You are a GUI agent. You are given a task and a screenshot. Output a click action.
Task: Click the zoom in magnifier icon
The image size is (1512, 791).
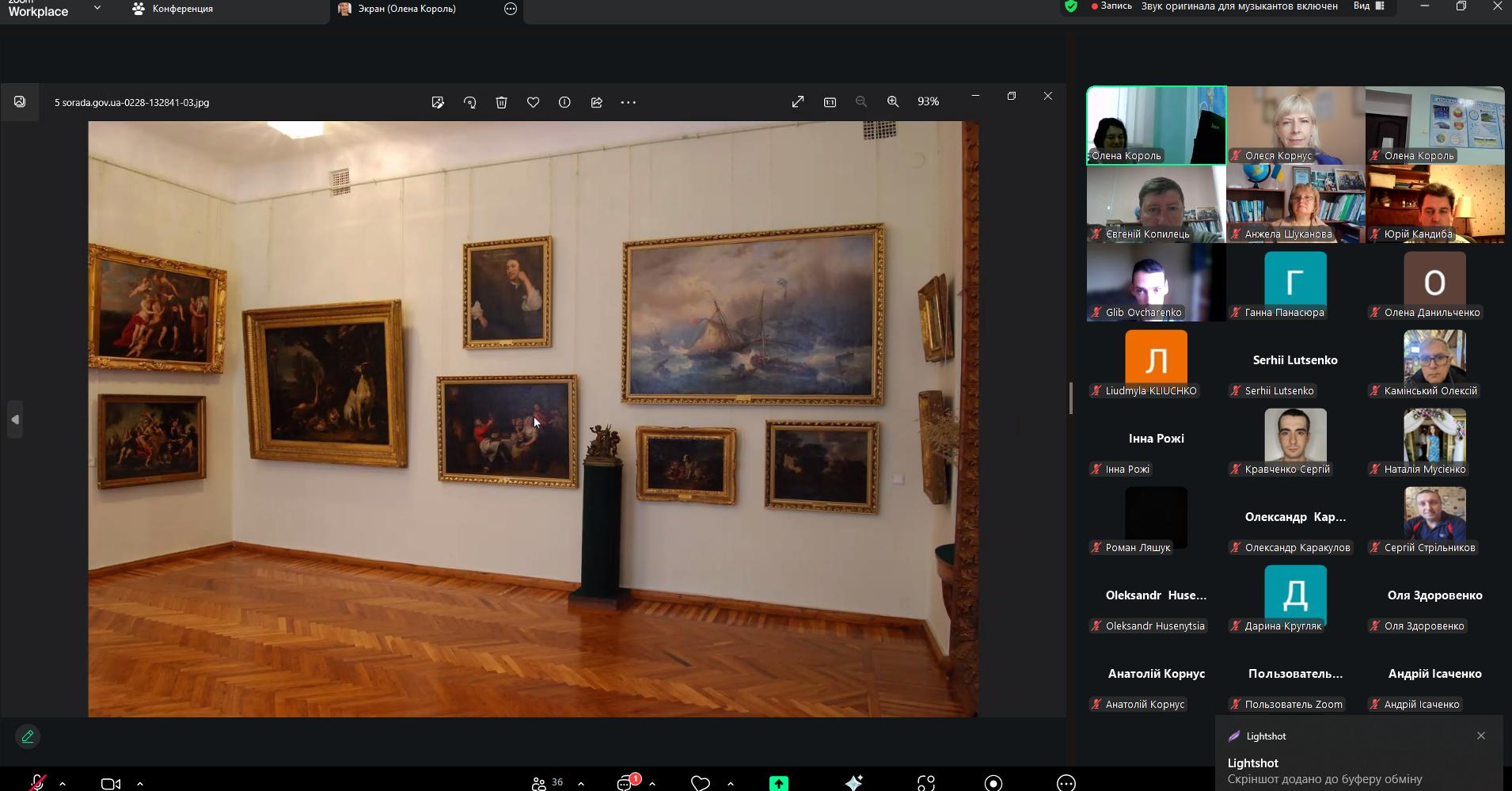(893, 101)
